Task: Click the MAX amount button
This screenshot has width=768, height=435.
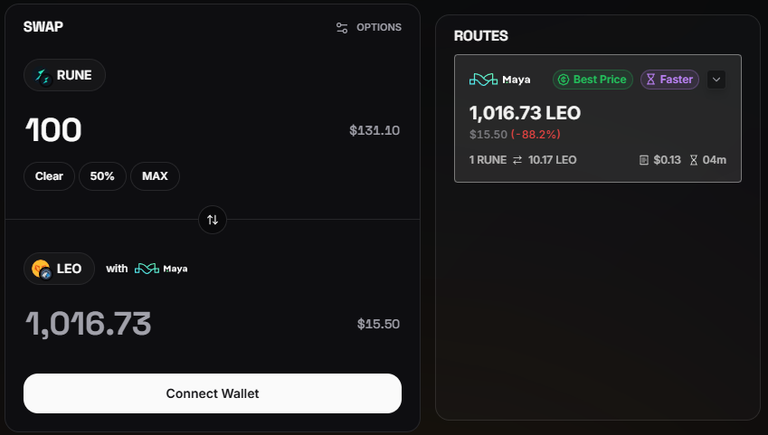Action: point(155,176)
